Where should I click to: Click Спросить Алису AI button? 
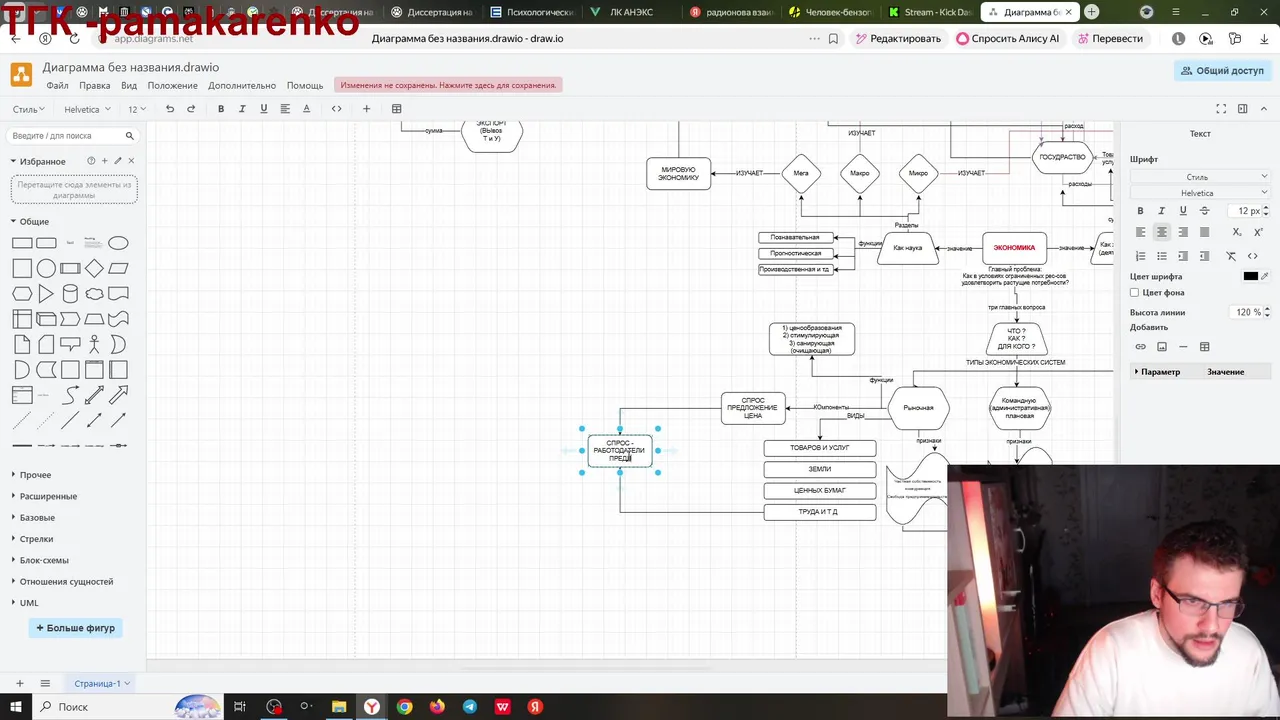click(x=1008, y=39)
